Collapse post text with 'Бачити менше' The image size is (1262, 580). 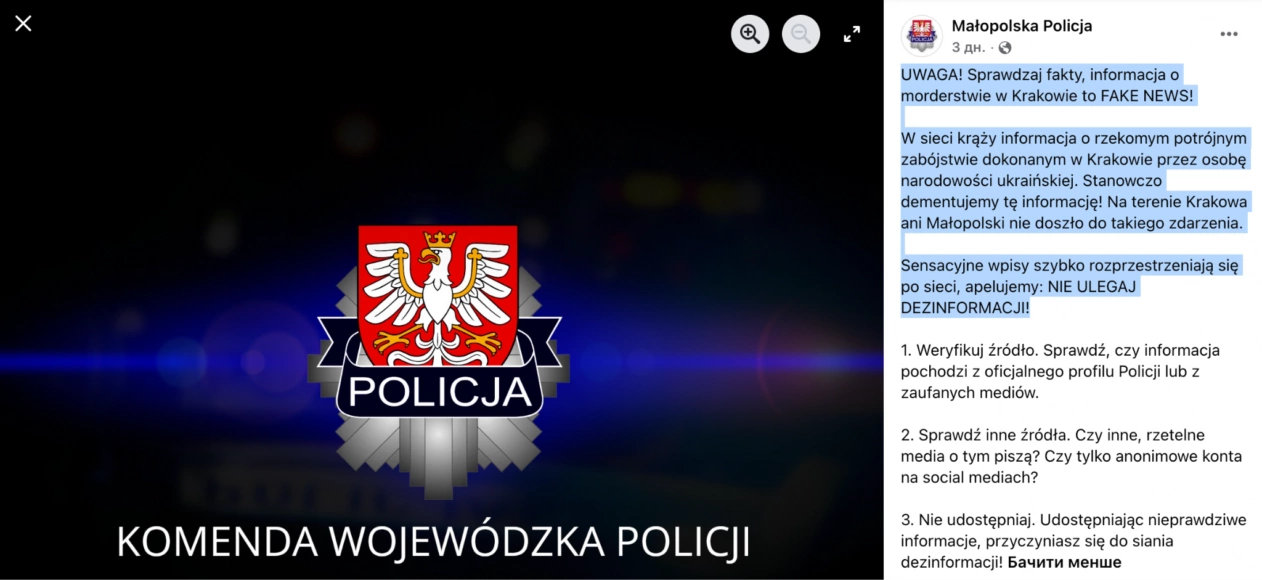click(x=1064, y=562)
